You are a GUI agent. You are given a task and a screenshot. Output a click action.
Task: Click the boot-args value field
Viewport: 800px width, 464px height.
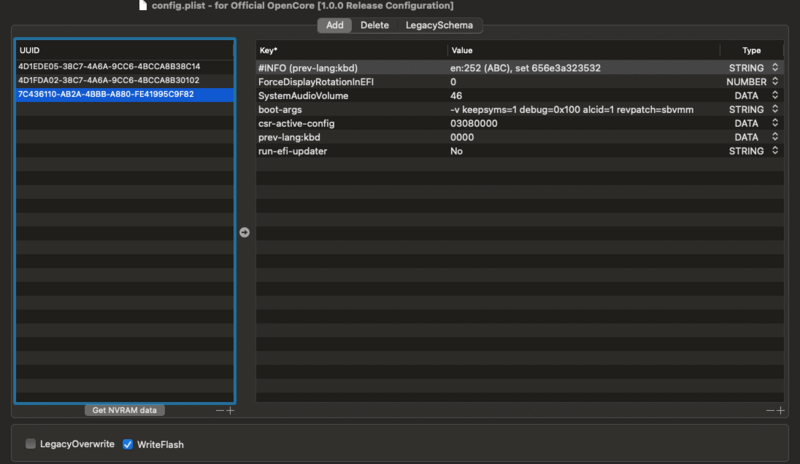click(x=572, y=109)
